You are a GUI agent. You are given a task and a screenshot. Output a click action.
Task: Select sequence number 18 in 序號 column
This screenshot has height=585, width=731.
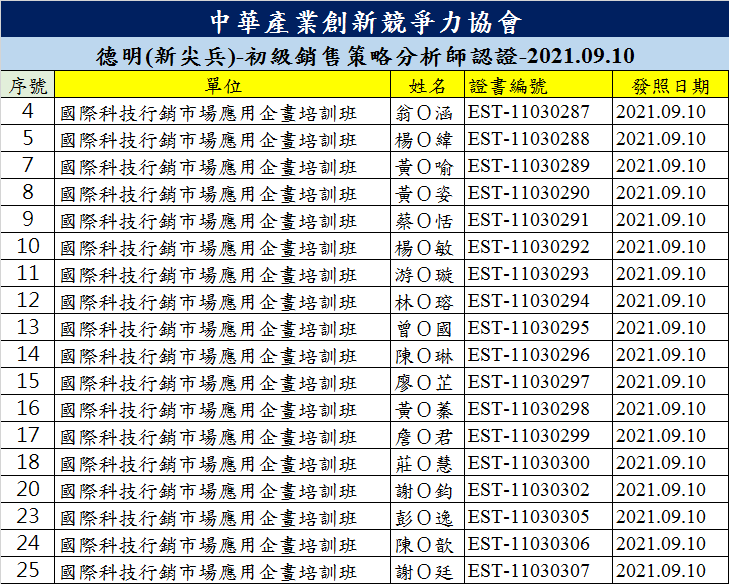28,462
